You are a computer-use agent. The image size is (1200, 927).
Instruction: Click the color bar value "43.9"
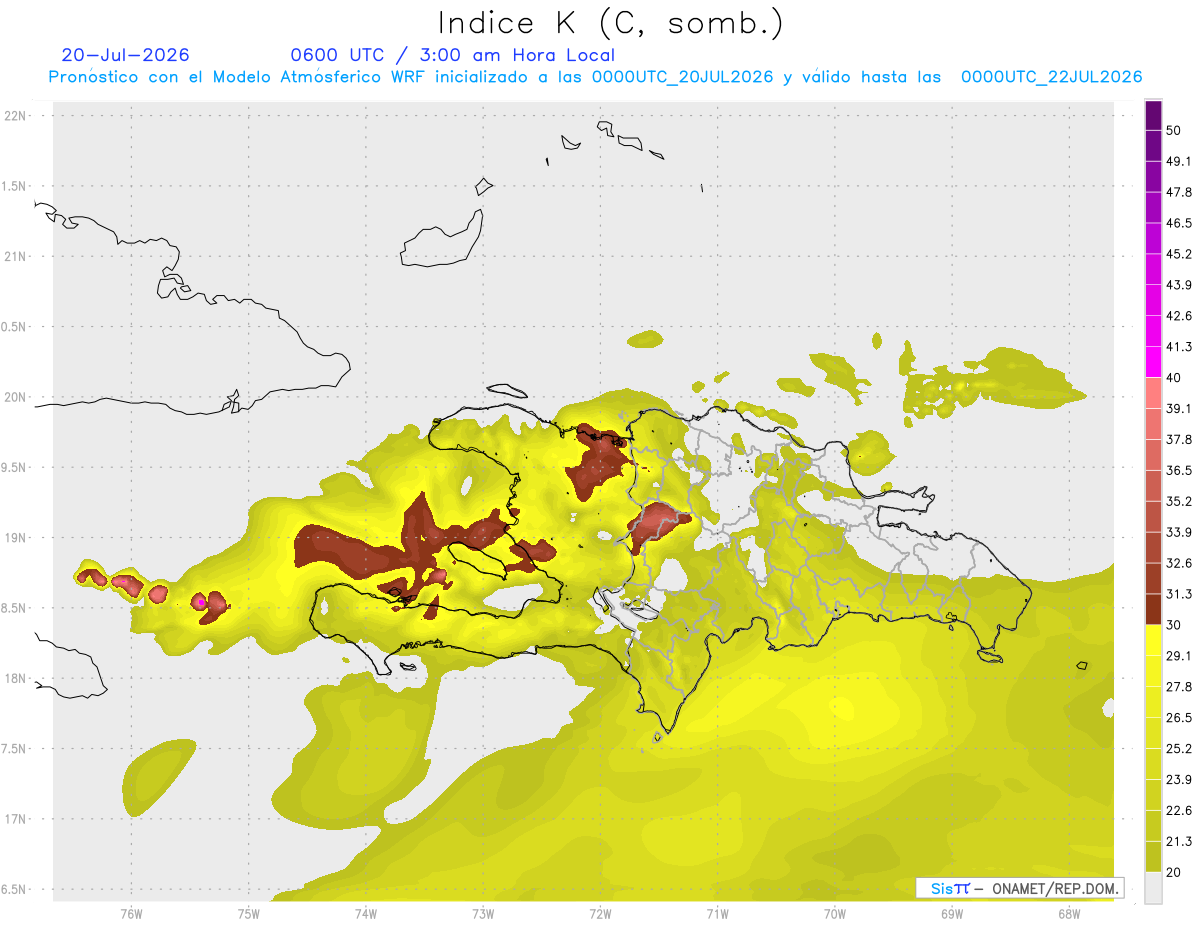click(x=1178, y=285)
